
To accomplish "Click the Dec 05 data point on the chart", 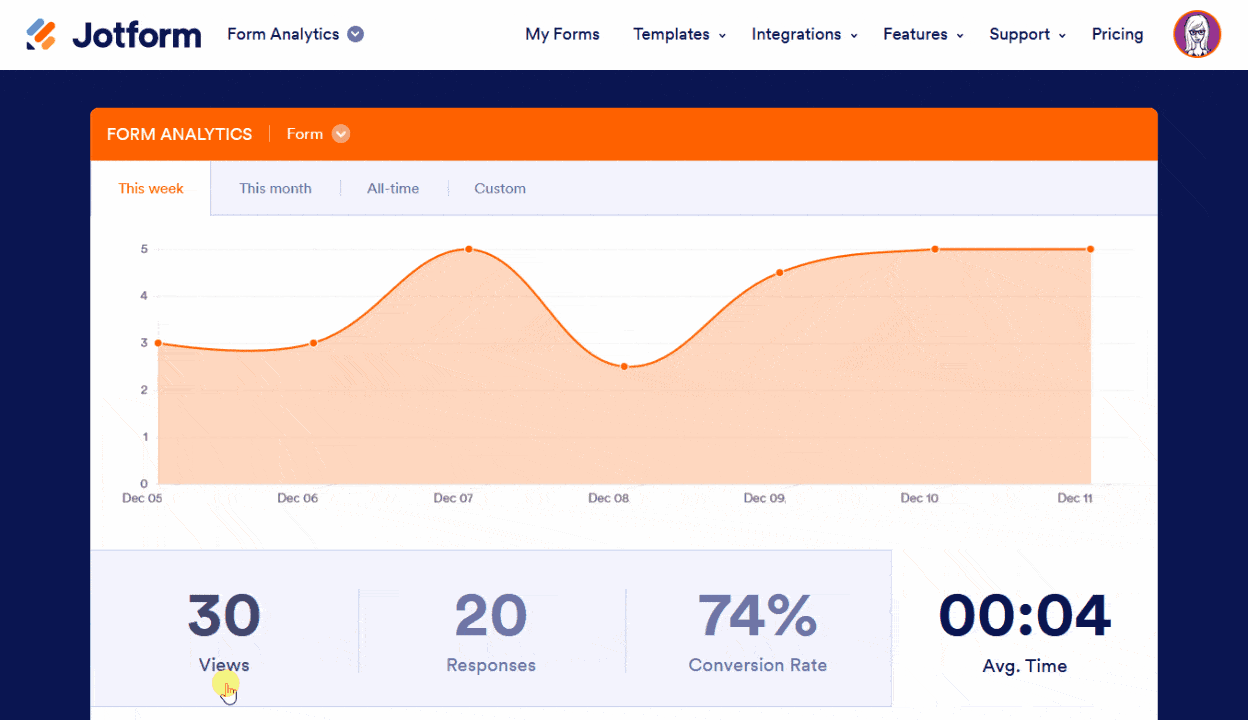I will point(158,343).
